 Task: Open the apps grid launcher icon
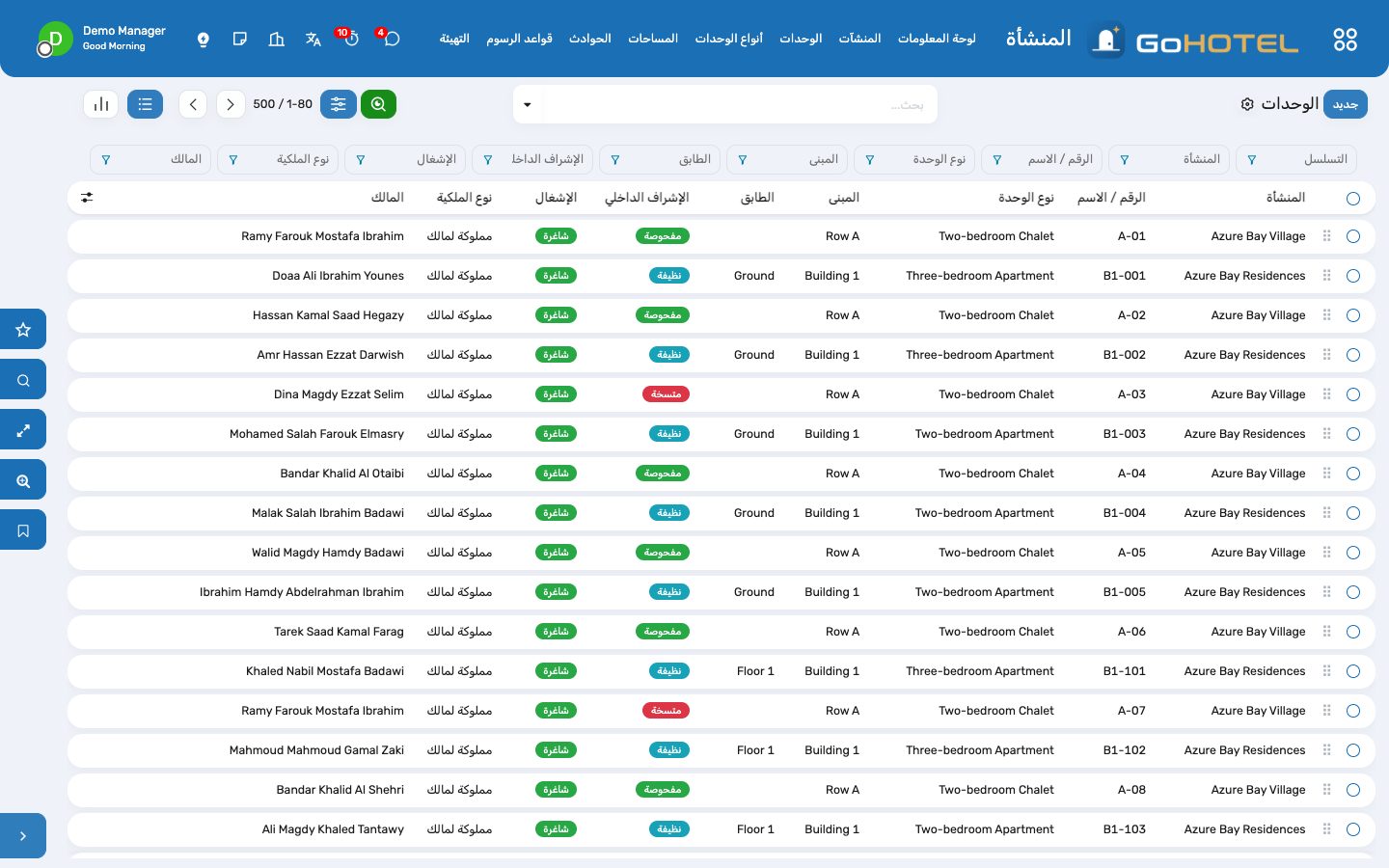point(1345,40)
